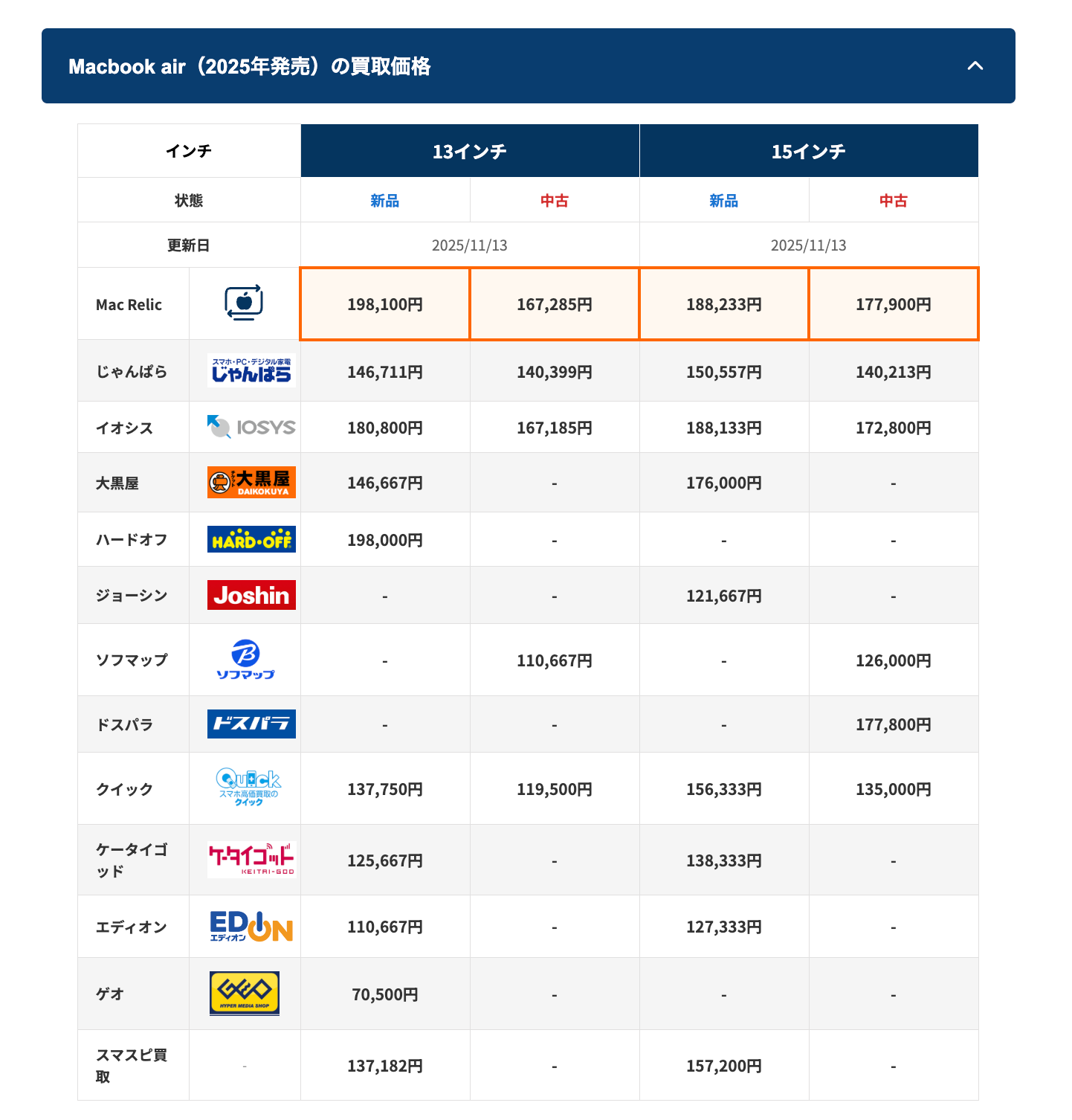
Task: Click the ケータイゴッド store name text
Action: pyautogui.click(x=132, y=860)
